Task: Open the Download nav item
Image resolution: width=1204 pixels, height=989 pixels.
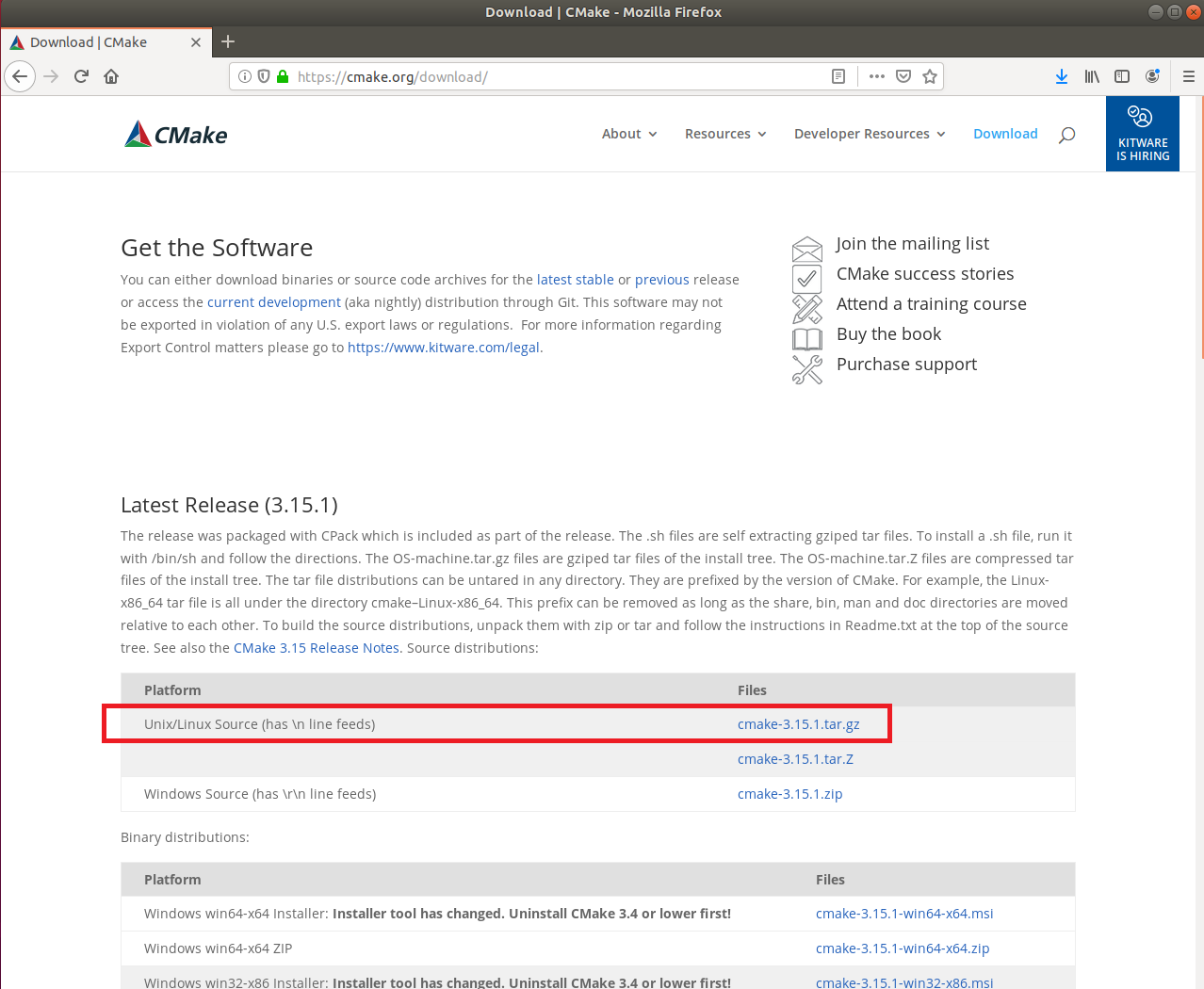Action: (x=1005, y=134)
